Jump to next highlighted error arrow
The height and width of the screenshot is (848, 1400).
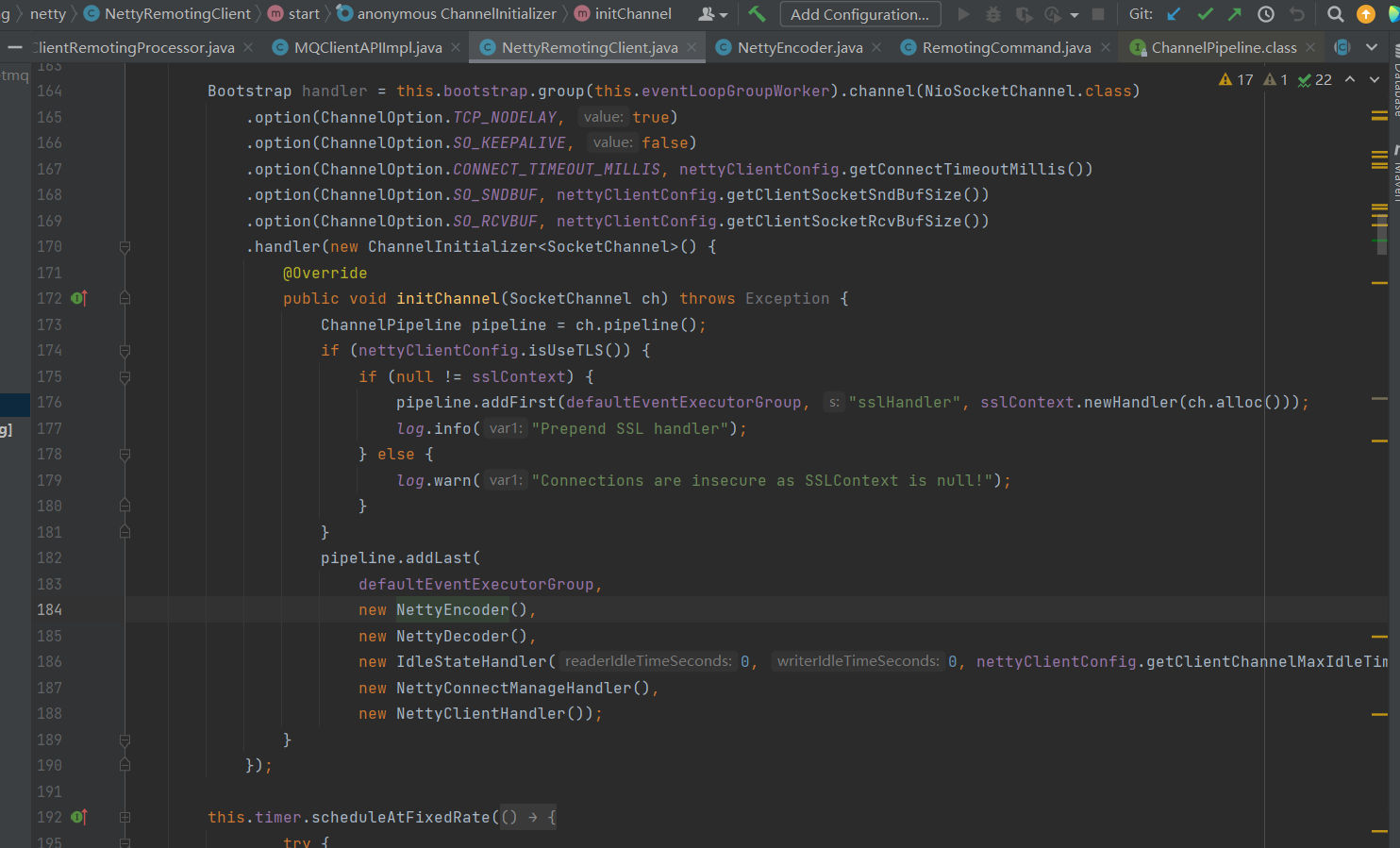[1375, 79]
